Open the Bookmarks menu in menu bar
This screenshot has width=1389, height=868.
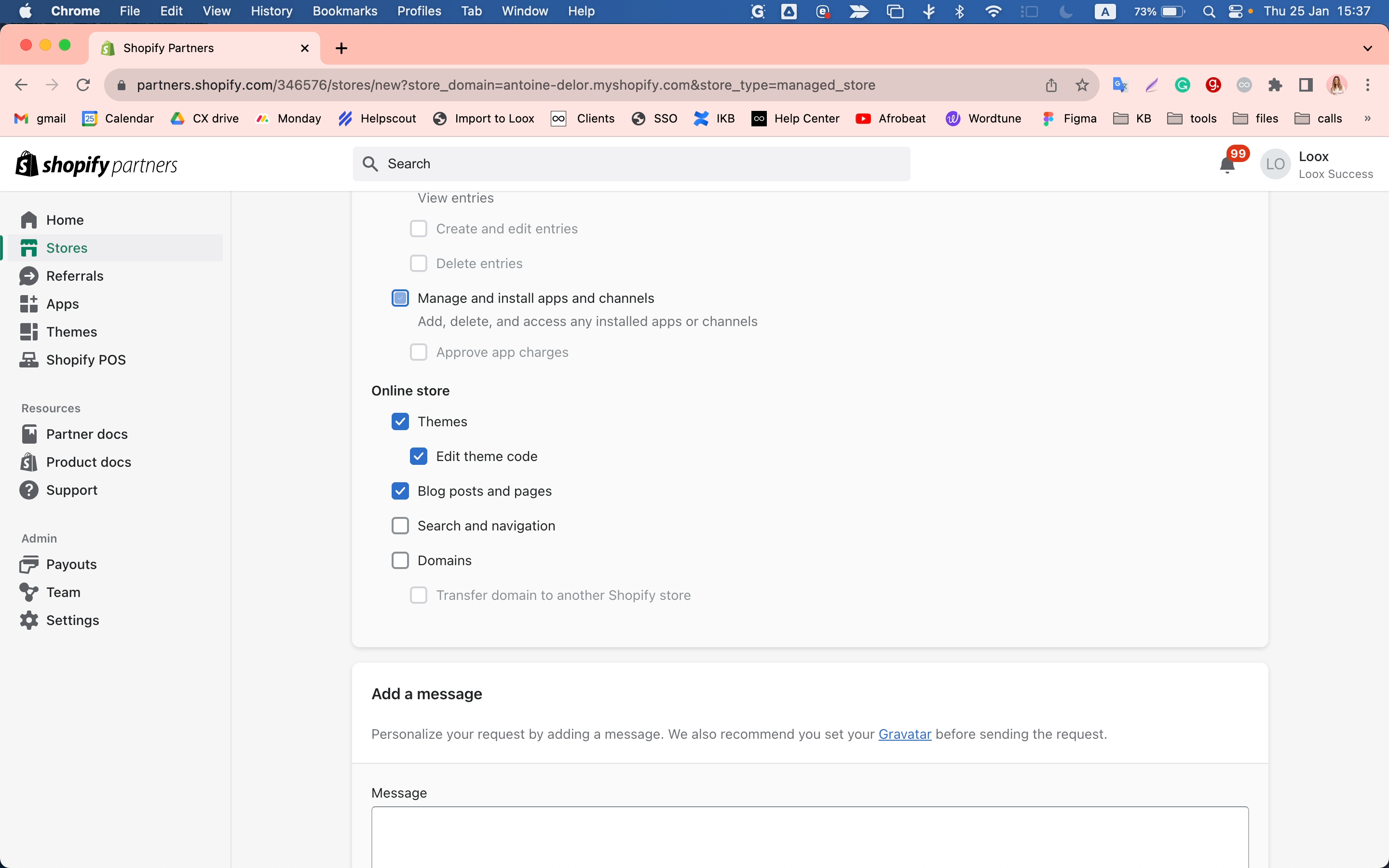pyautogui.click(x=345, y=11)
